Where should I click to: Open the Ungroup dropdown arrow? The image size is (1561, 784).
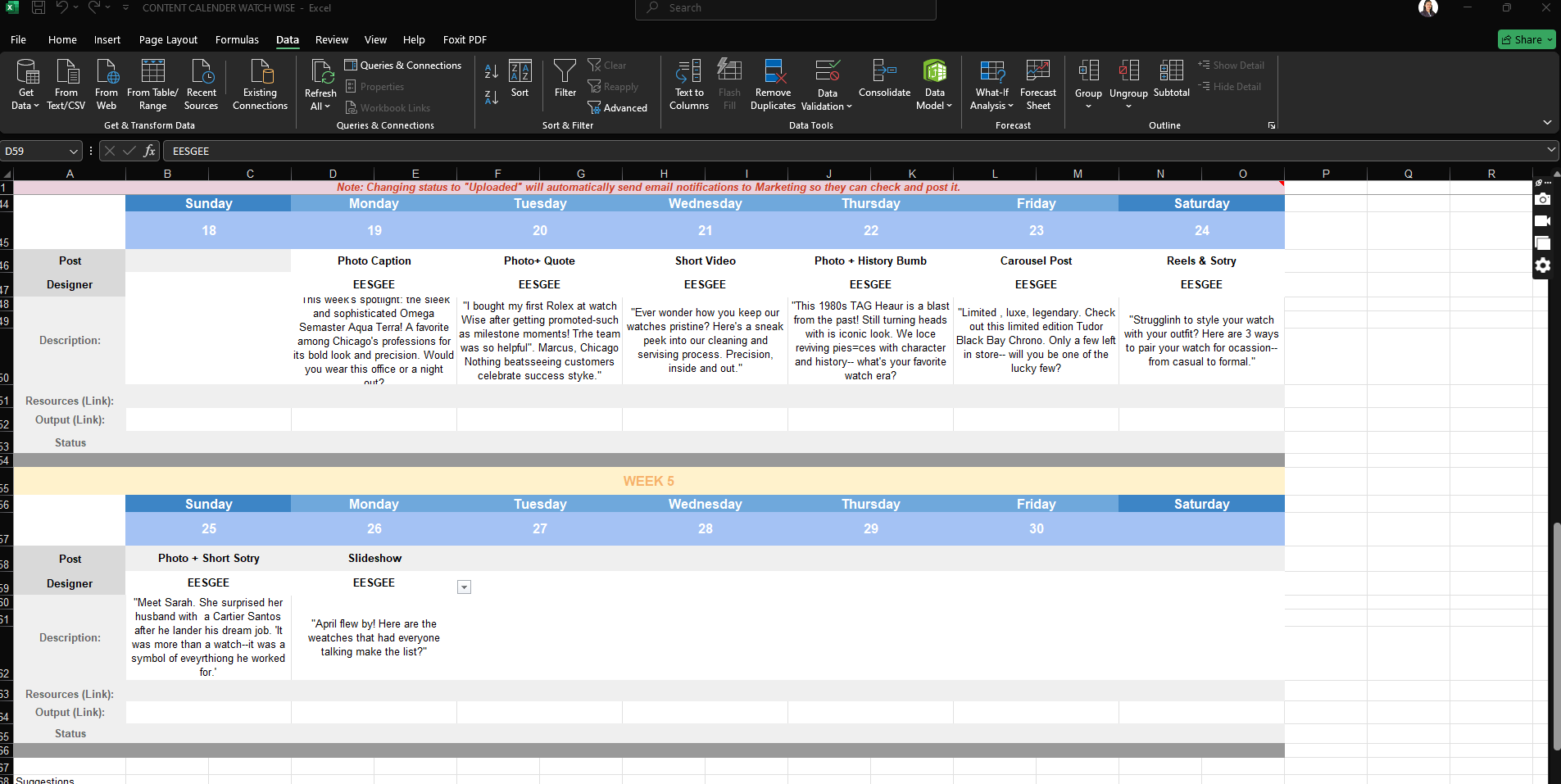pyautogui.click(x=1128, y=106)
